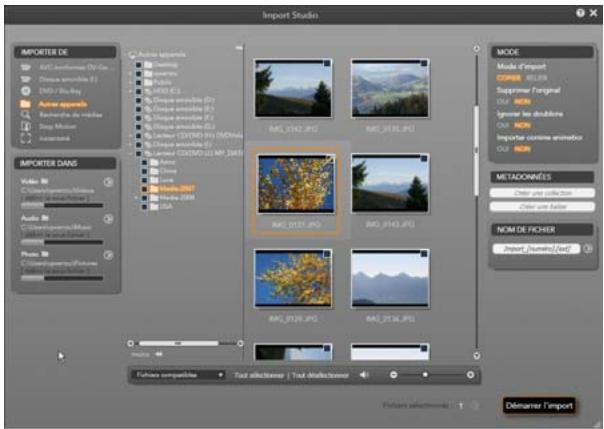Click Tout désélectionner
The width and height of the screenshot is (604, 429).
coord(320,375)
